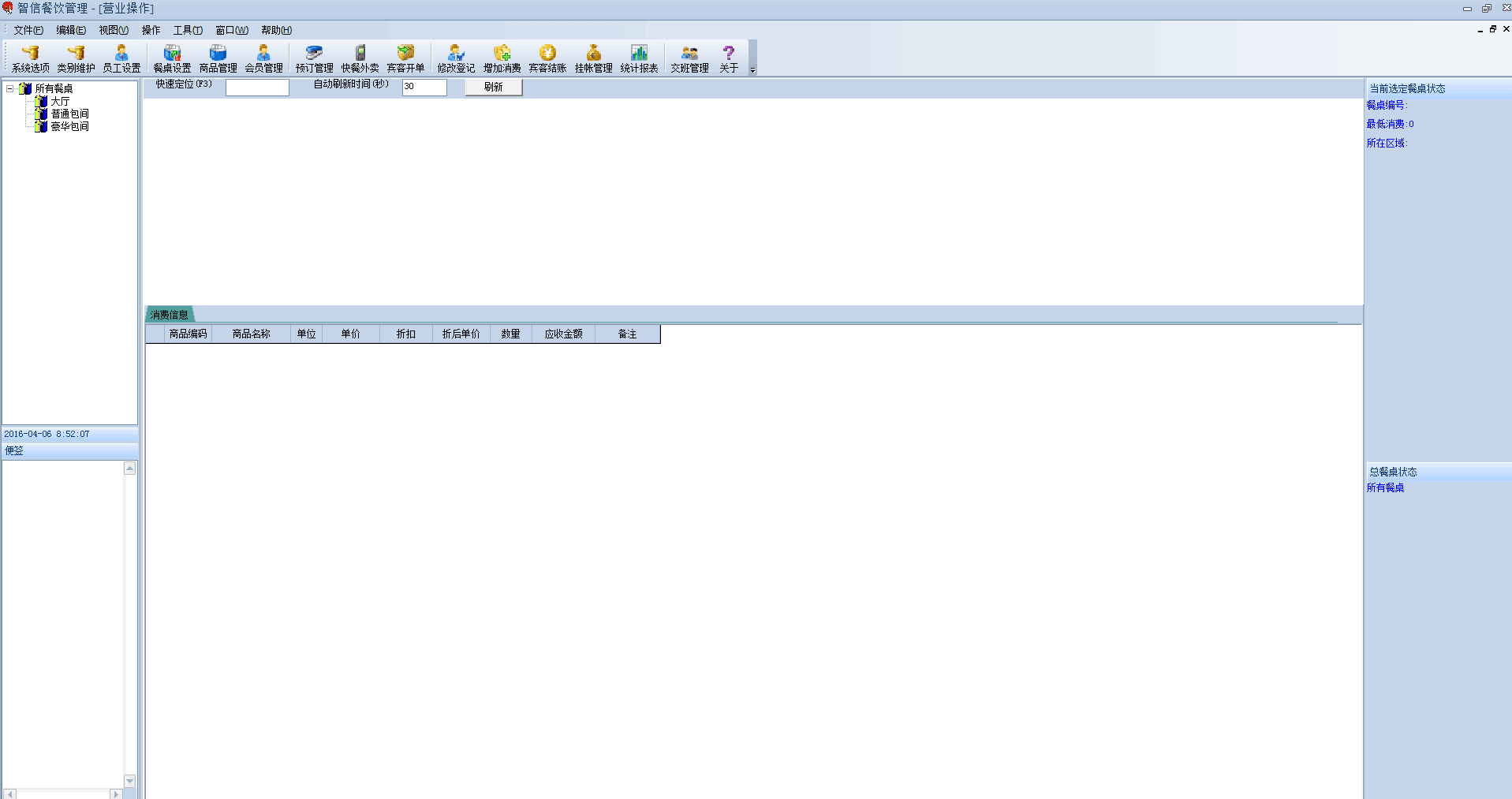Open the 文件 menu
The image size is (1512, 799).
pos(28,30)
